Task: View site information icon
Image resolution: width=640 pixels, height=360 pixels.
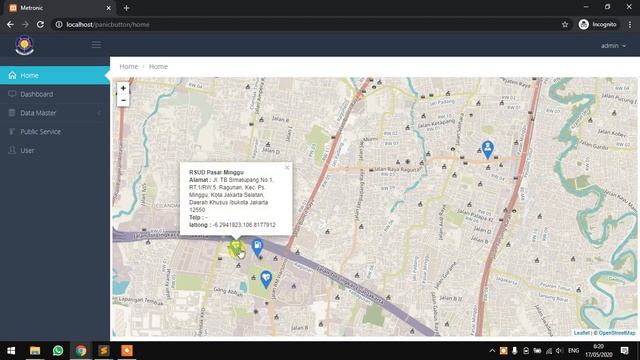Action: click(x=59, y=24)
